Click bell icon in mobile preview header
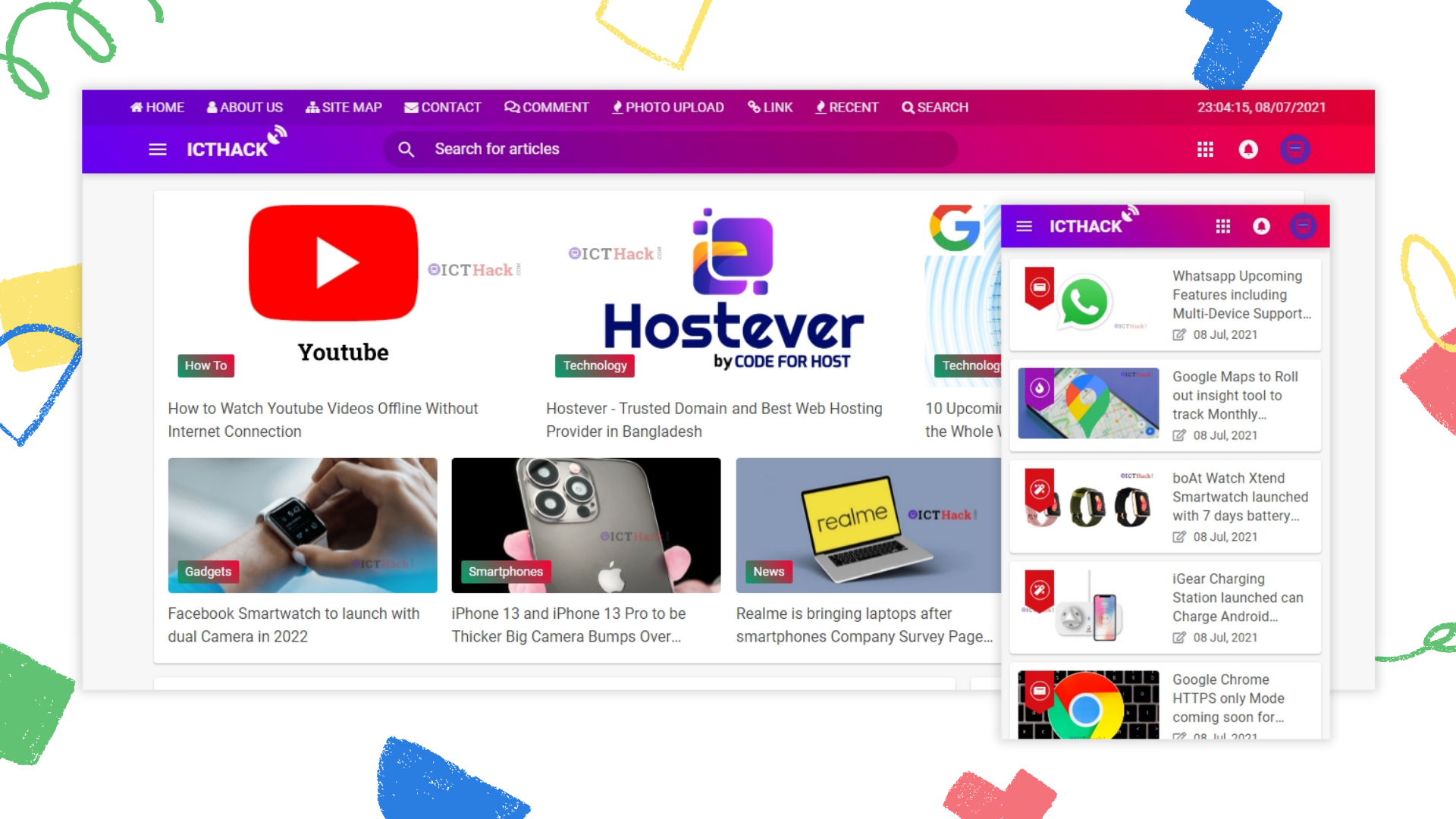The width and height of the screenshot is (1456, 819). click(x=1261, y=226)
